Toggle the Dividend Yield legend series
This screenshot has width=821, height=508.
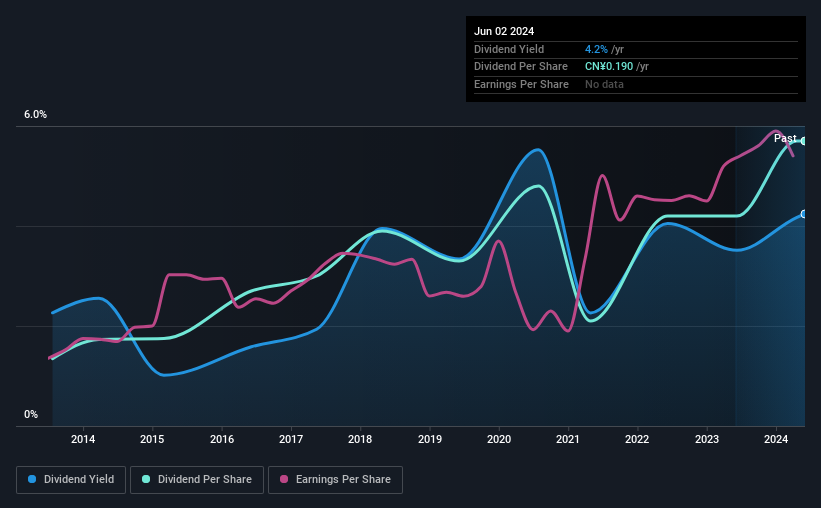pyautogui.click(x=71, y=480)
